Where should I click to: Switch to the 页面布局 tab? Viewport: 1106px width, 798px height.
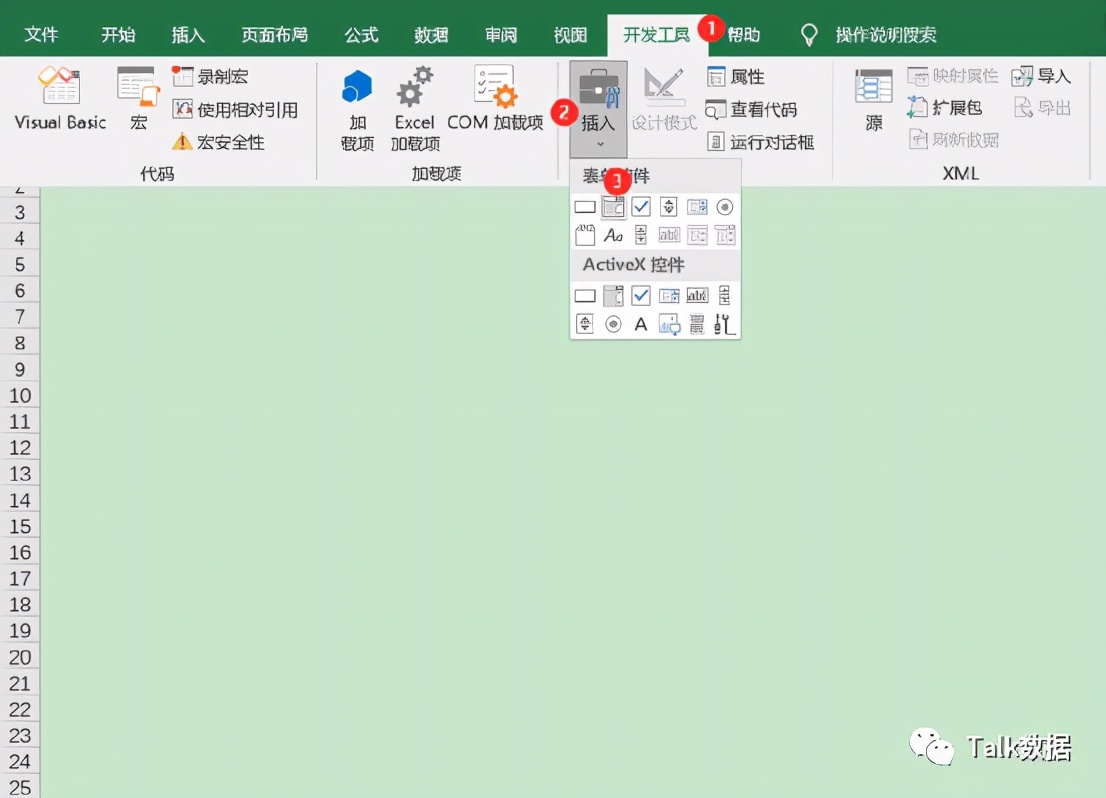coord(274,34)
